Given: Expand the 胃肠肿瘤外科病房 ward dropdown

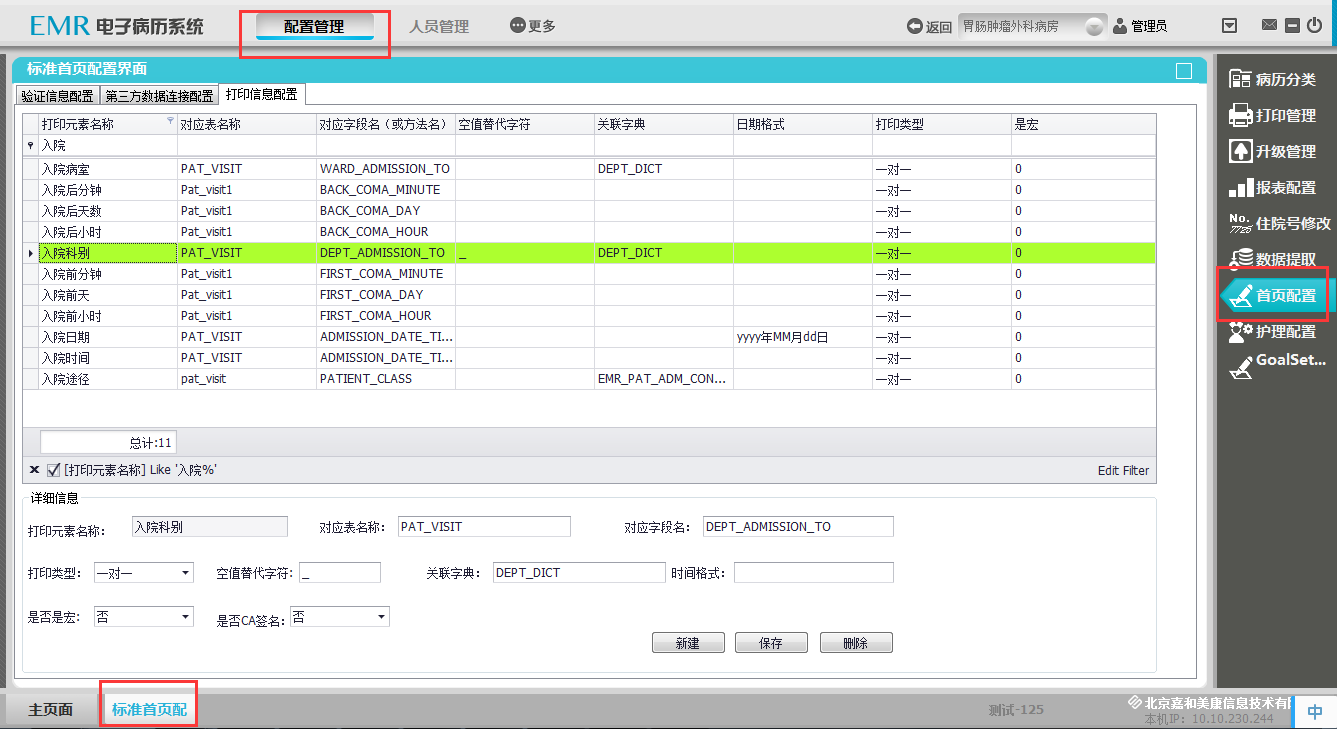Looking at the screenshot, I should coord(1095,27).
